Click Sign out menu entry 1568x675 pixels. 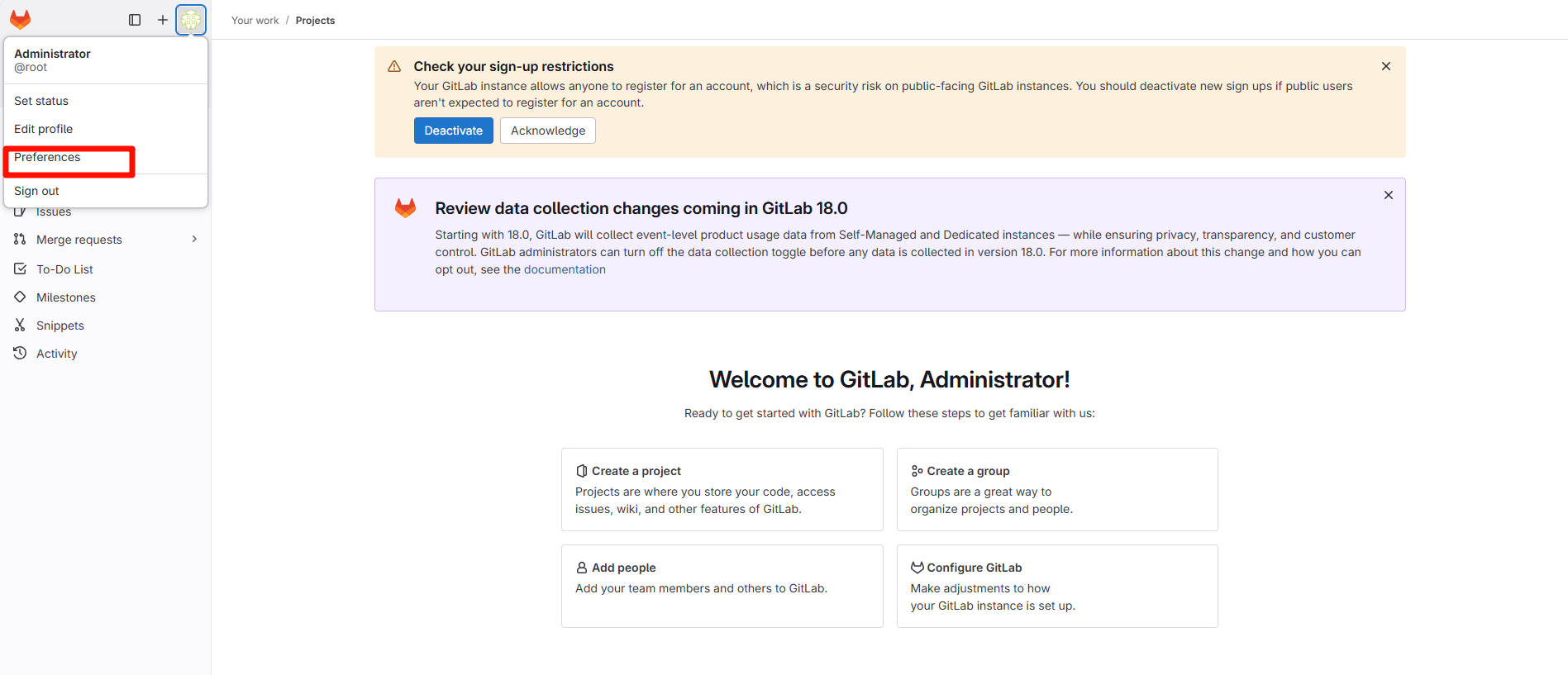click(106, 191)
